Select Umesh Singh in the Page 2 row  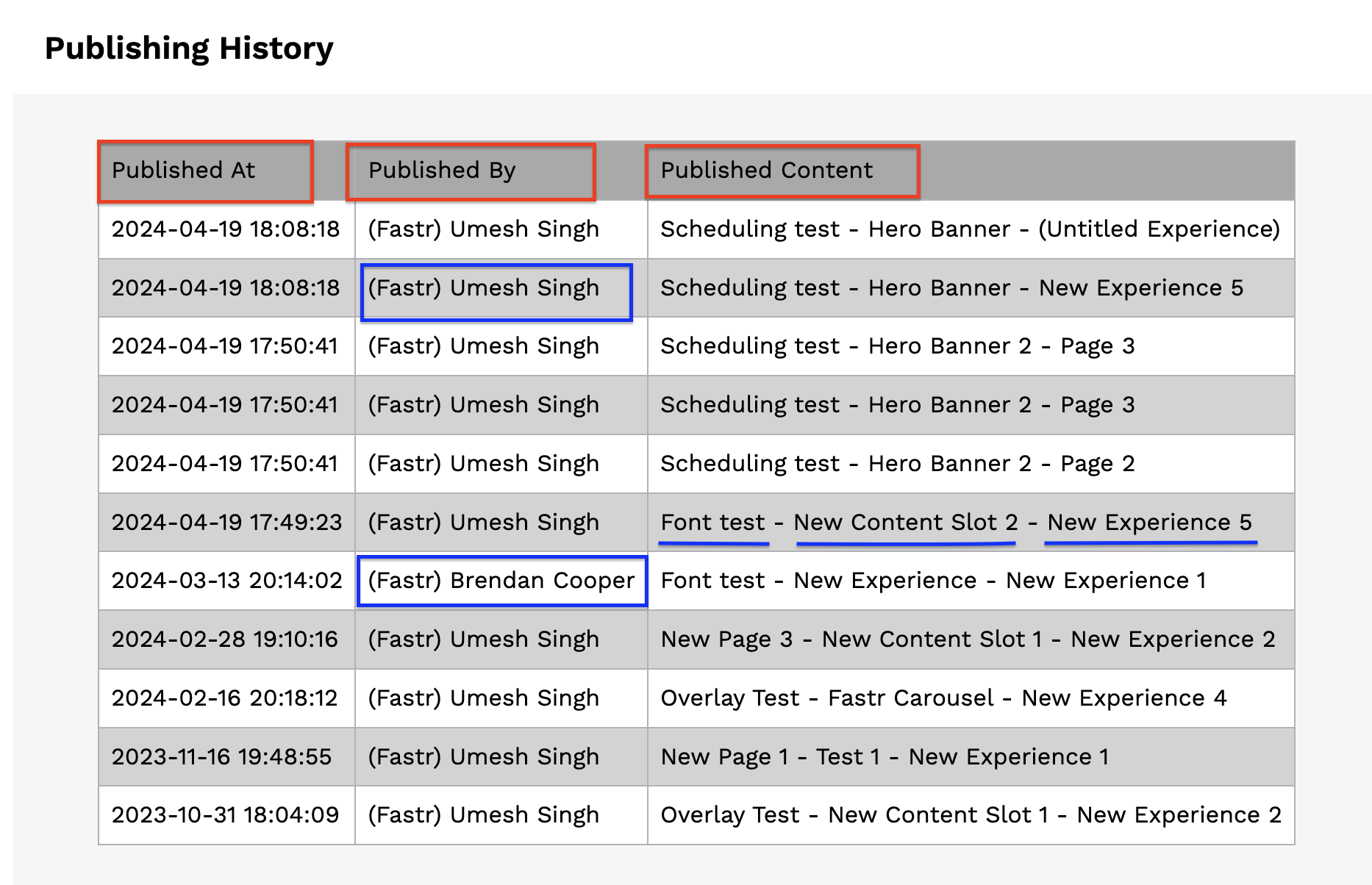(x=484, y=463)
